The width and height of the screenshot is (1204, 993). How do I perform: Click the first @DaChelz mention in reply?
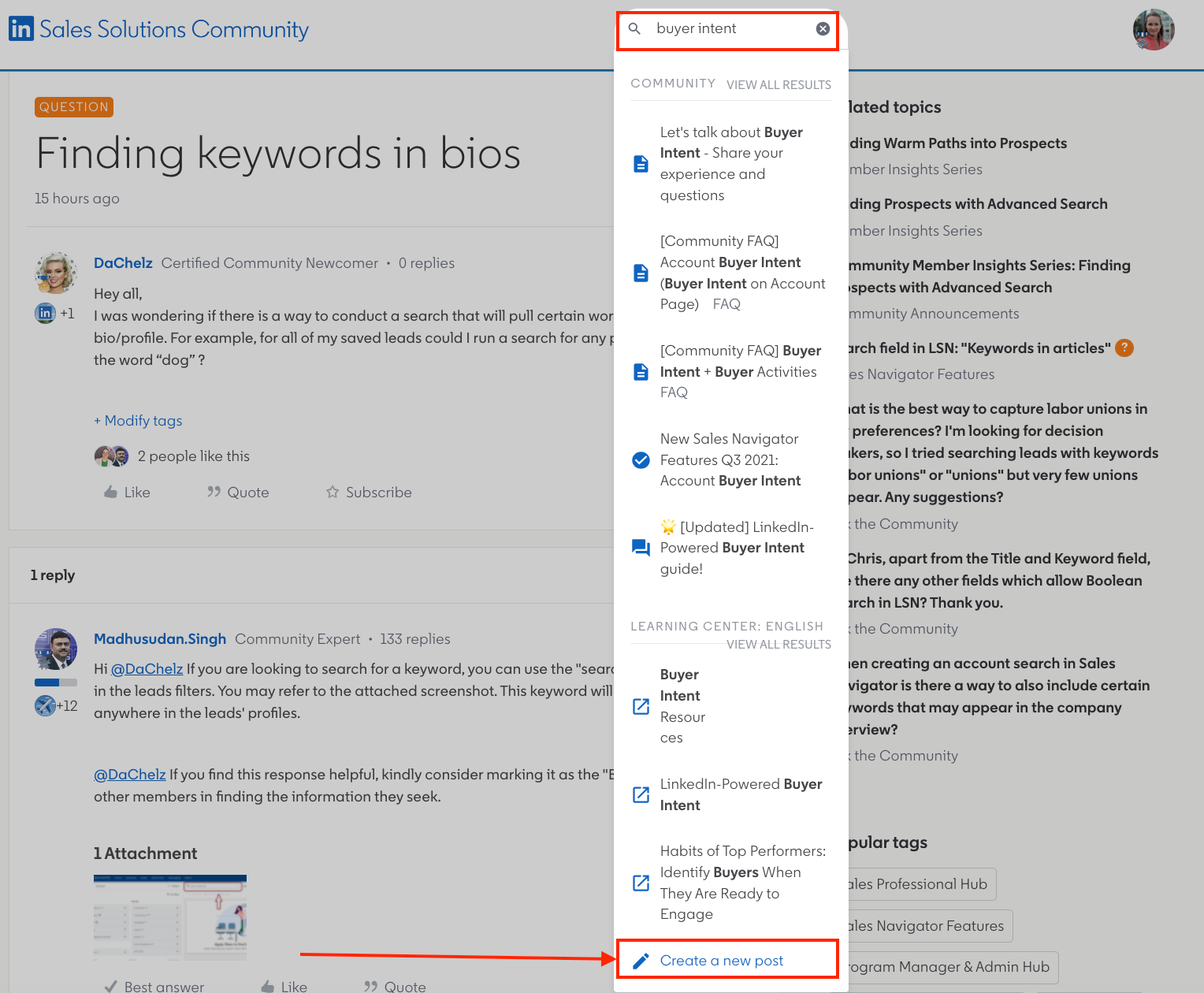[x=147, y=669]
